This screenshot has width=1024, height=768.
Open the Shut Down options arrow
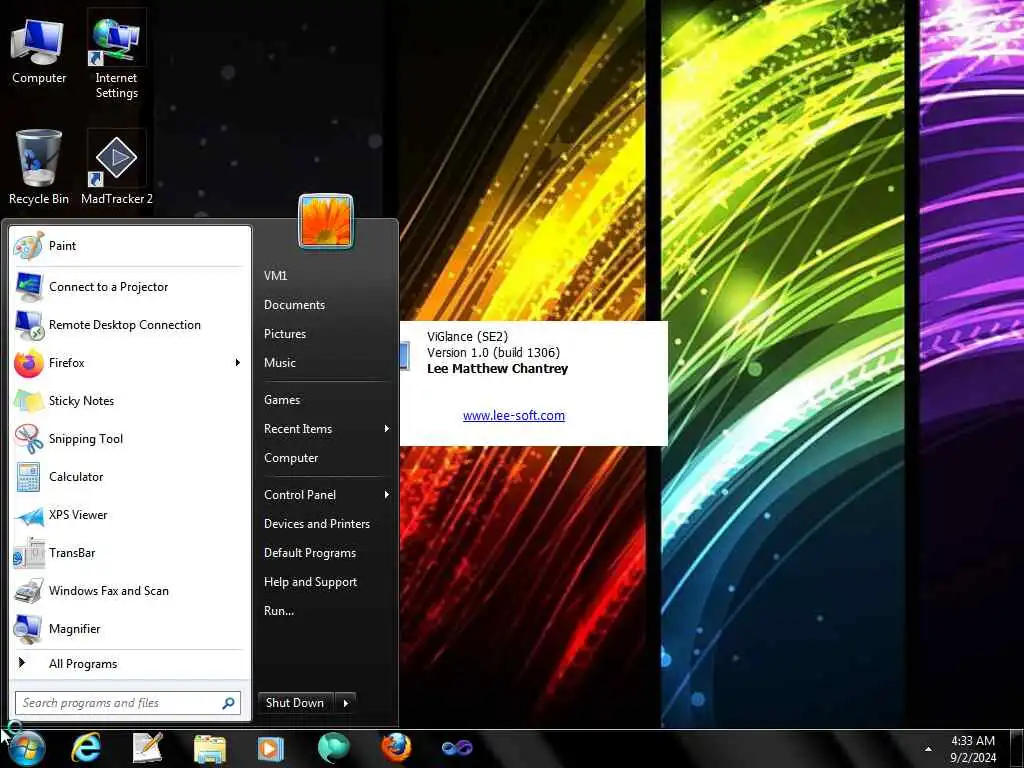(345, 703)
